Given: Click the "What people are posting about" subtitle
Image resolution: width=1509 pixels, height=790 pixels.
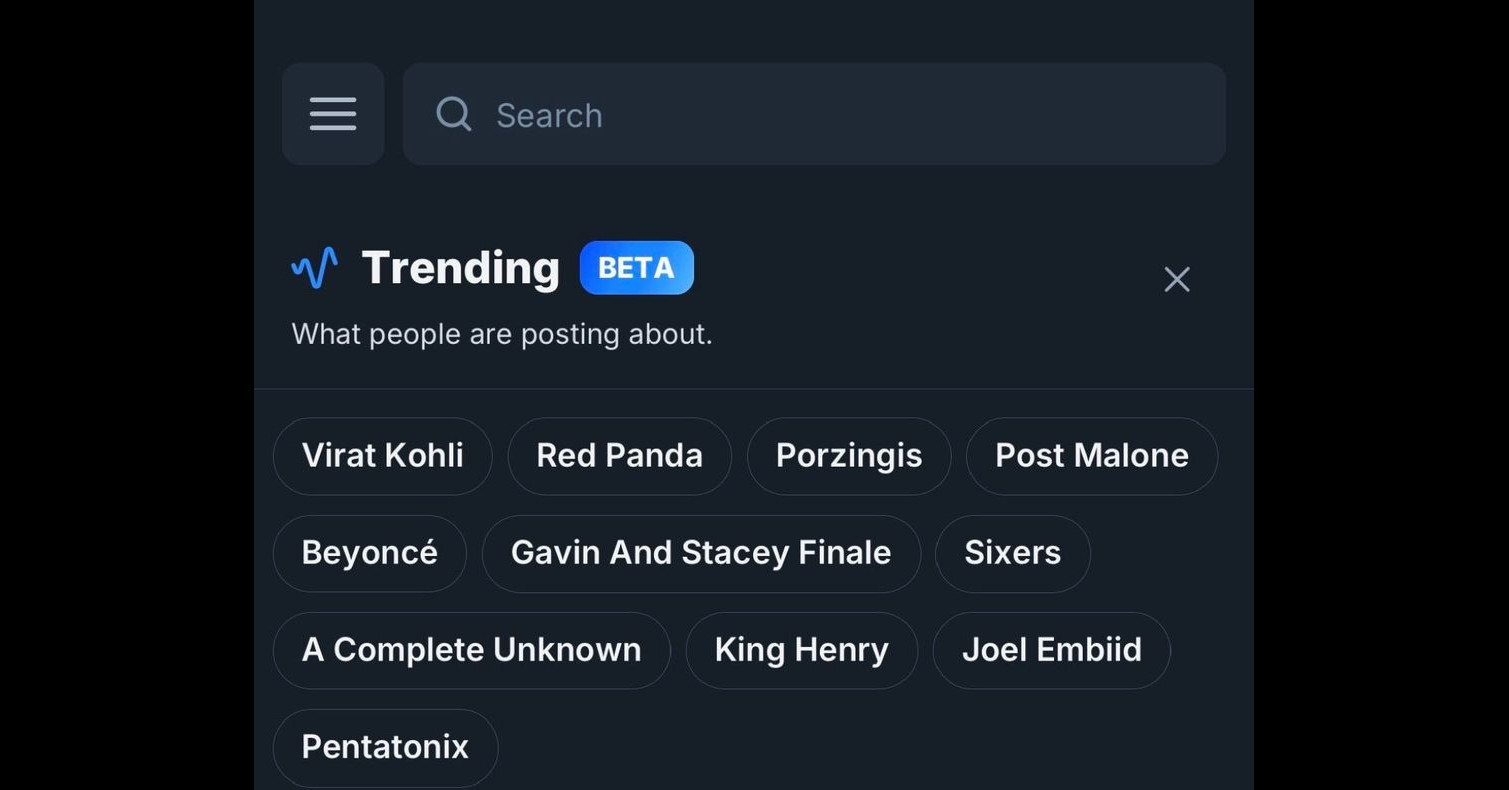Looking at the screenshot, I should [x=501, y=334].
